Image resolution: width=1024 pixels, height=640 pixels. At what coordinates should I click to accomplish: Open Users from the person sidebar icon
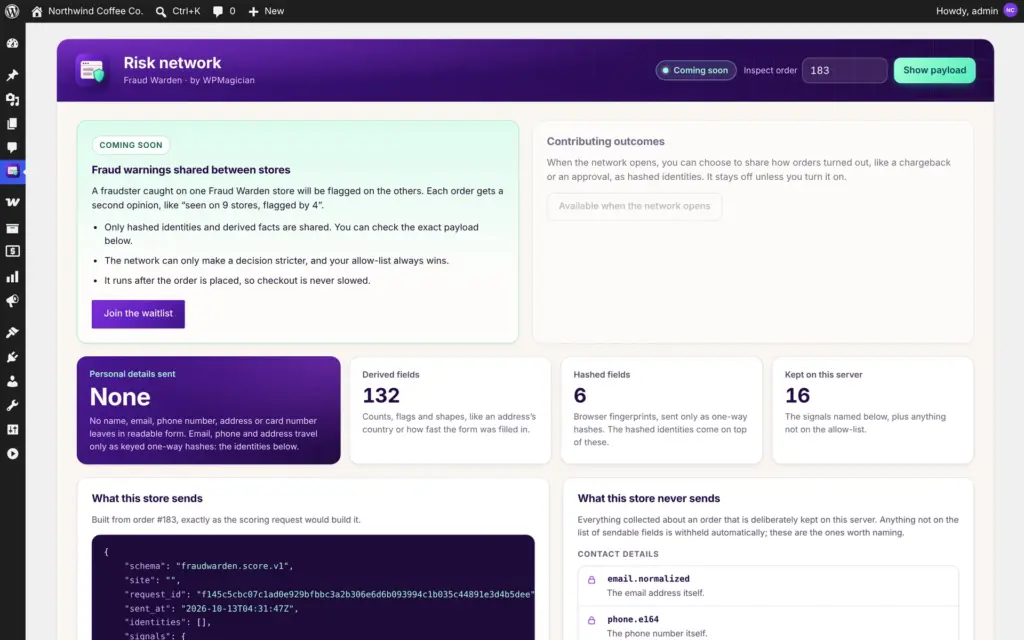point(12,381)
